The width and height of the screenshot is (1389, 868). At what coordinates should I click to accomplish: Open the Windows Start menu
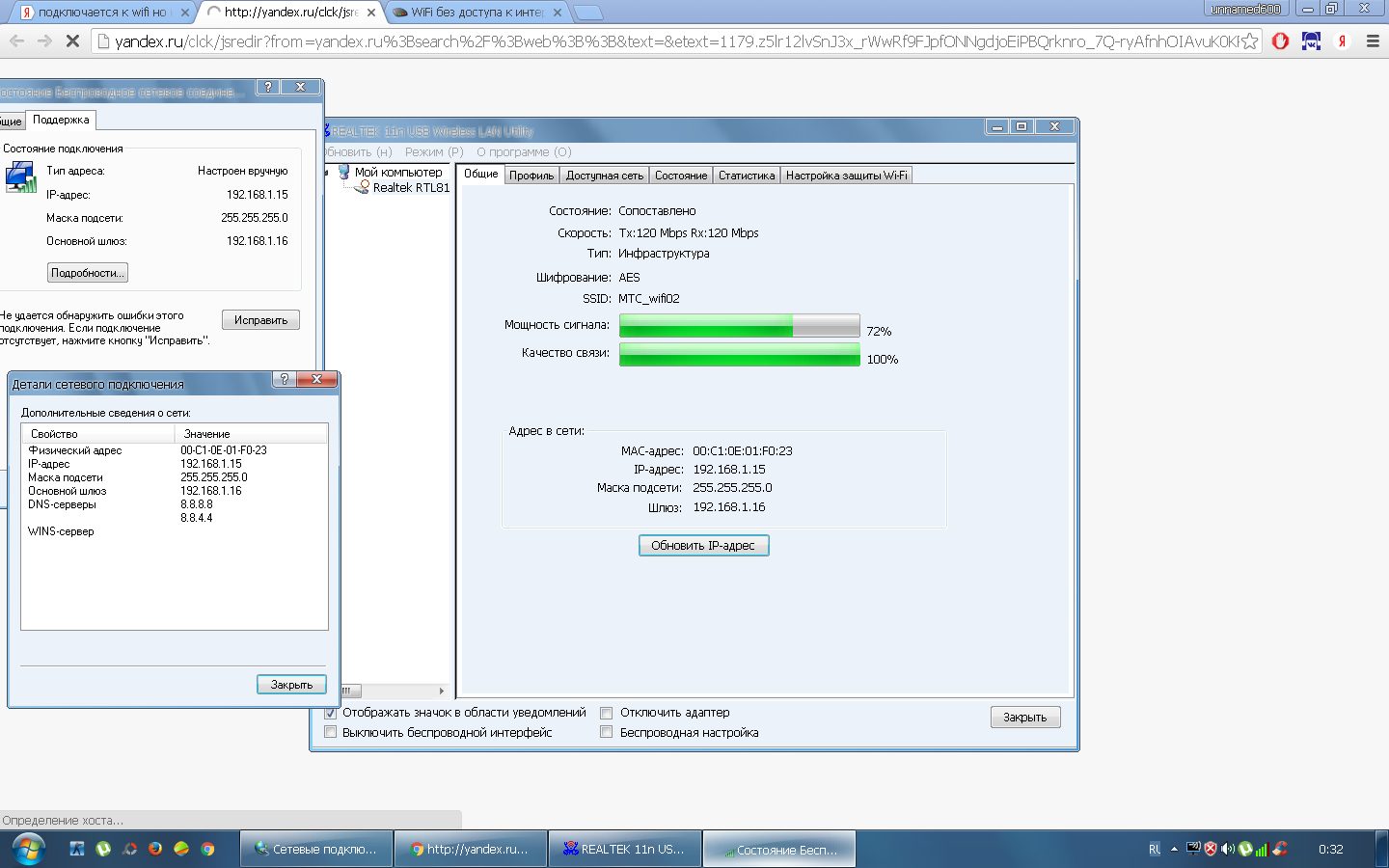pos(28,850)
